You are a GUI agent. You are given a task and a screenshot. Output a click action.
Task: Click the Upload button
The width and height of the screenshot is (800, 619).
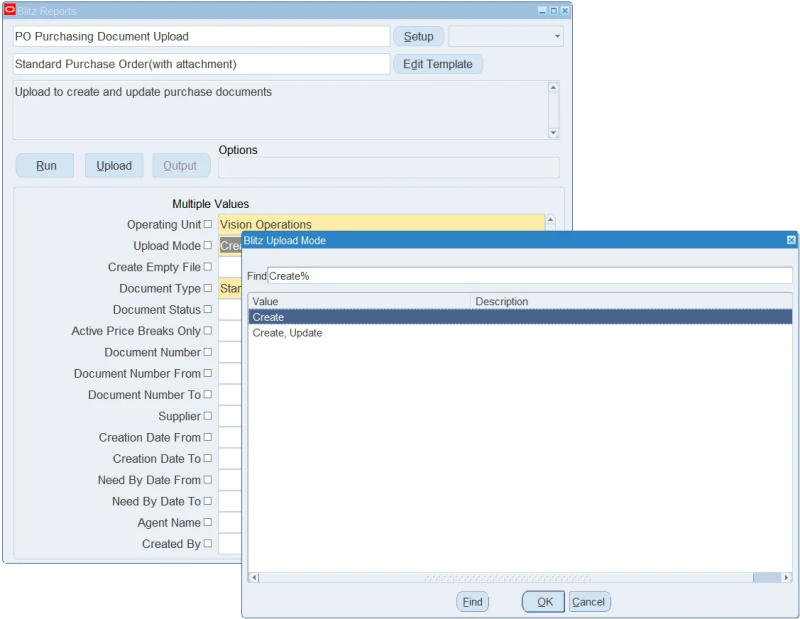[114, 165]
